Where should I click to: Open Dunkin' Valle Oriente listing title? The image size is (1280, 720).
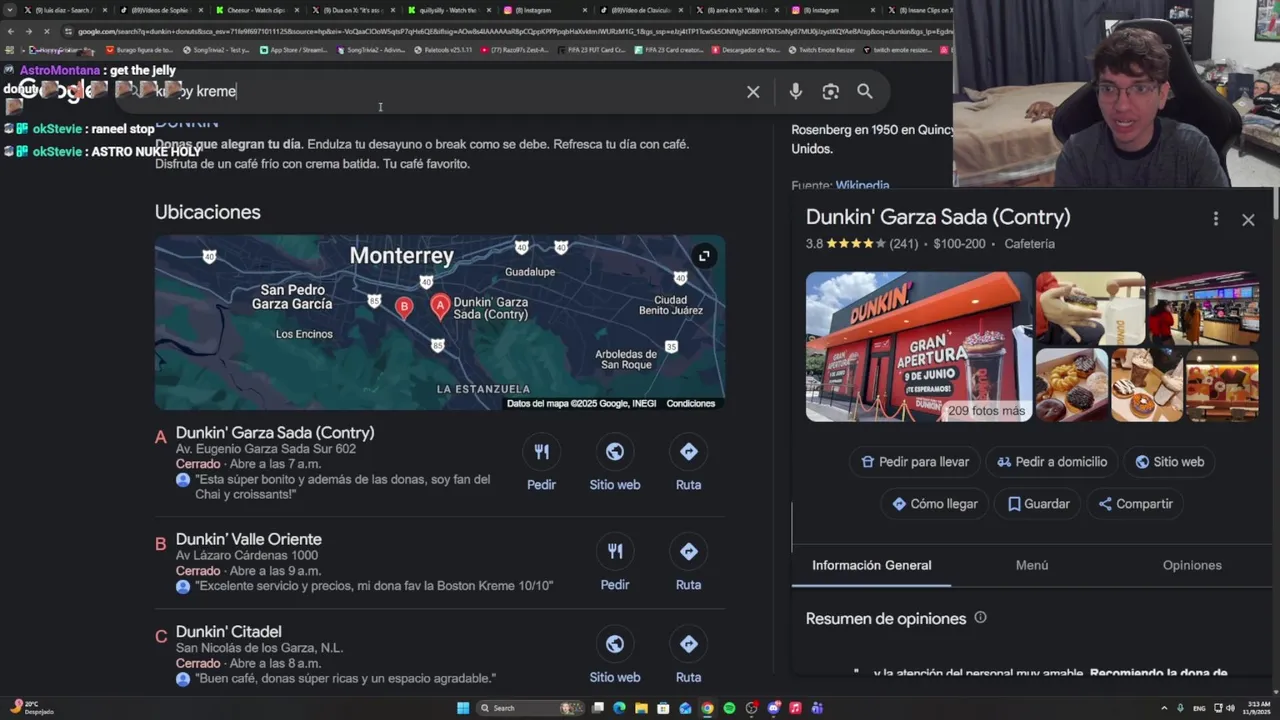pos(249,539)
